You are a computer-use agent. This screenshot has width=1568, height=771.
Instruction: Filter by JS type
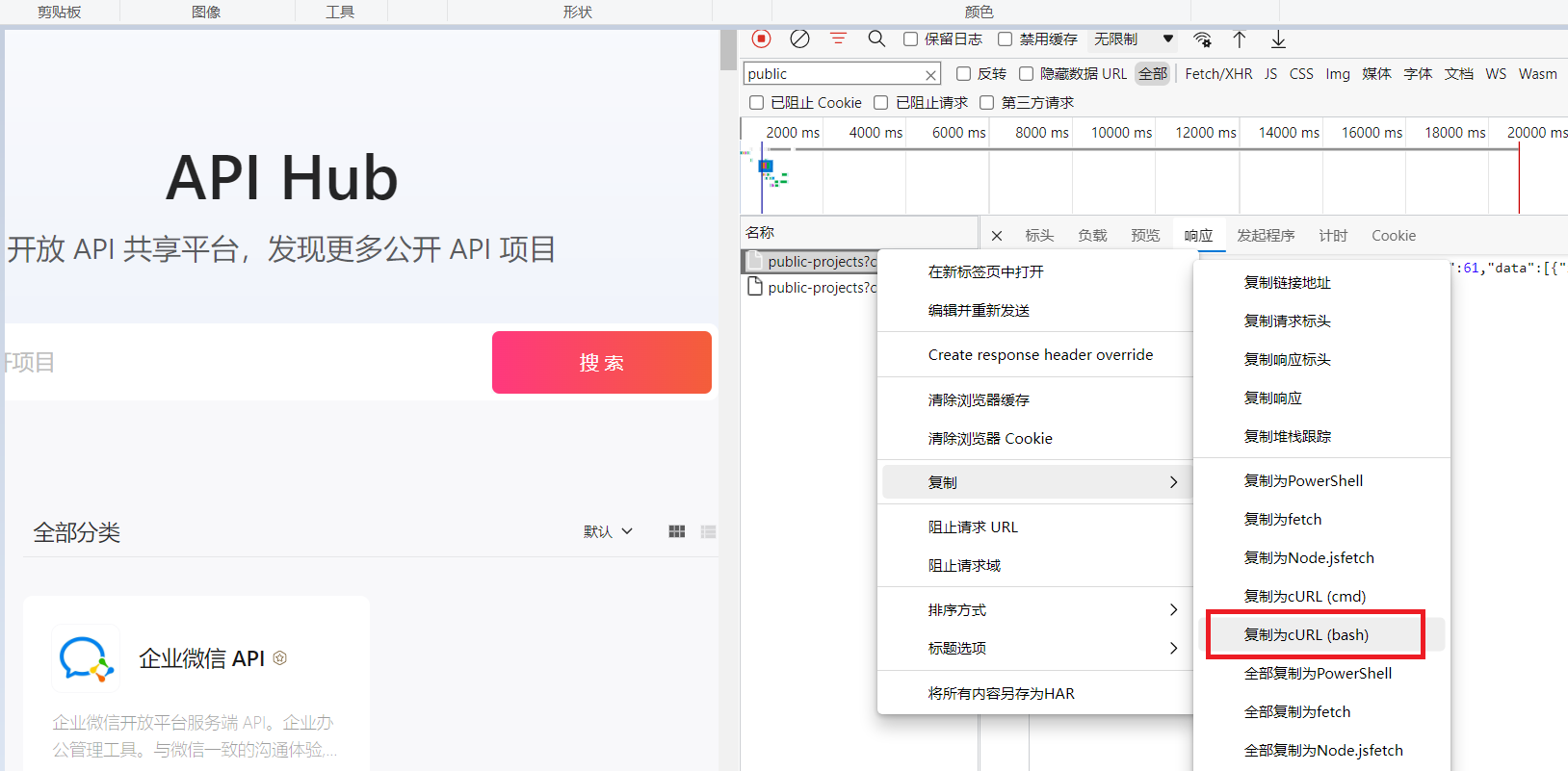point(1270,74)
